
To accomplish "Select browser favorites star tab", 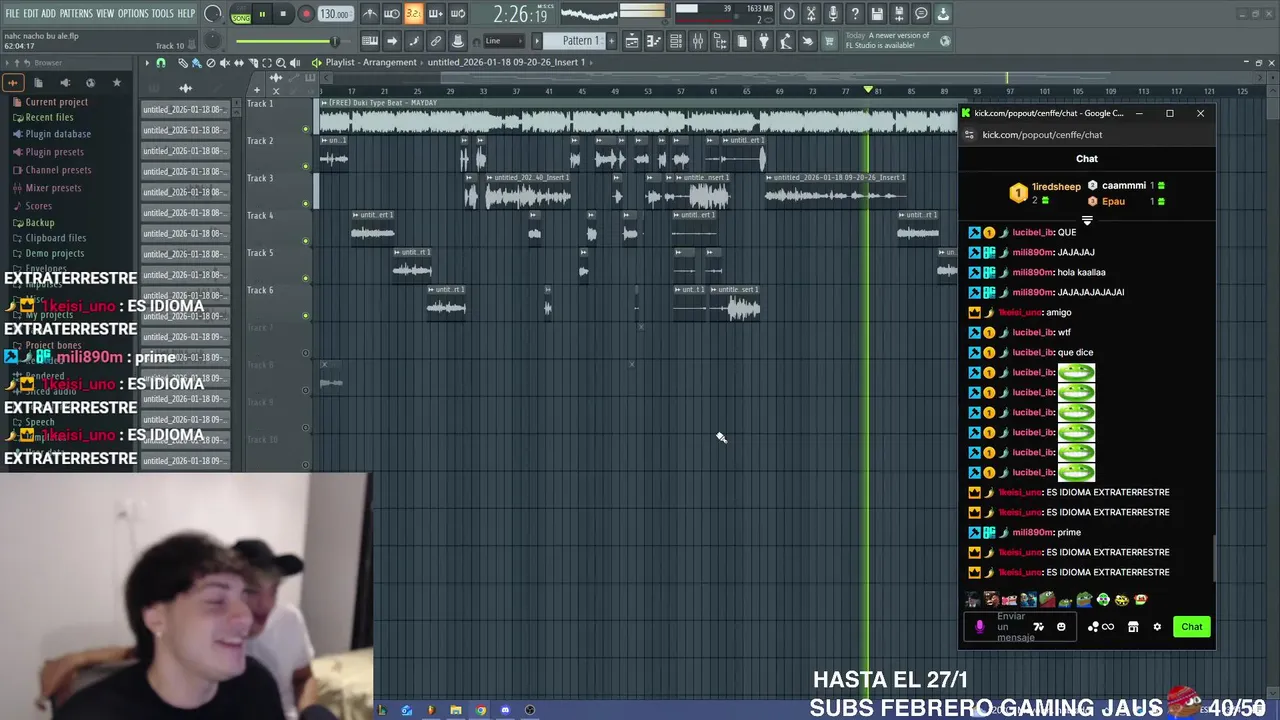I will point(116,83).
